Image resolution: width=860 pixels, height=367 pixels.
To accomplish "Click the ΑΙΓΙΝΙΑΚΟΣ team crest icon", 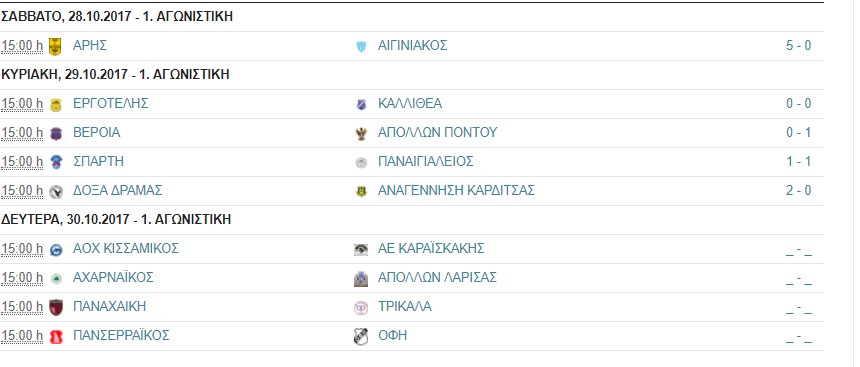I will click(x=361, y=47).
